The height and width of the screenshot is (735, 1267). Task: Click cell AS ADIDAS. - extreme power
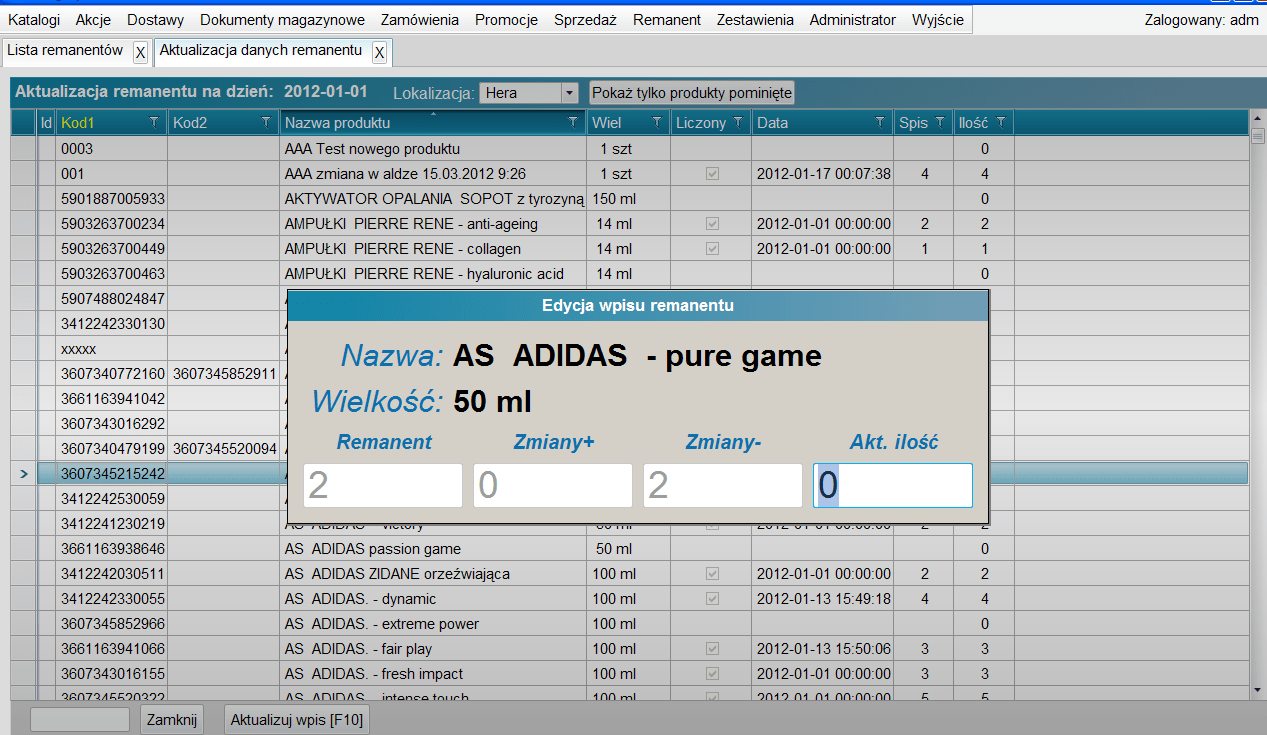tap(433, 624)
